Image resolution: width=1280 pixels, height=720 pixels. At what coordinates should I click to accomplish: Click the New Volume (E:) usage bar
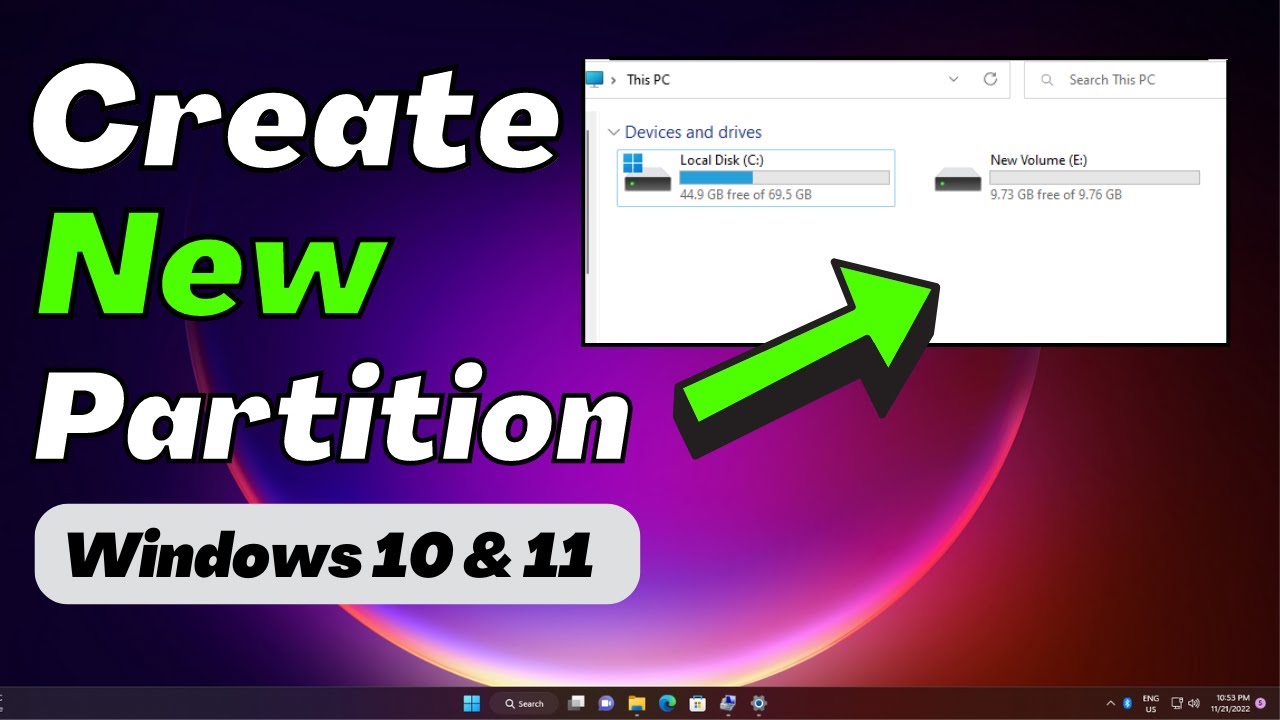[x=1094, y=177]
